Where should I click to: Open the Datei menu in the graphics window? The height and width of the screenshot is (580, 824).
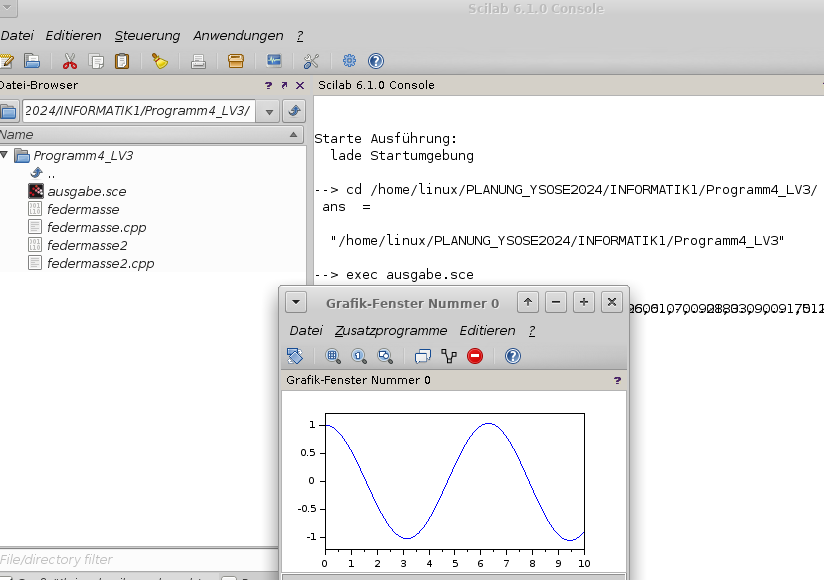306,330
